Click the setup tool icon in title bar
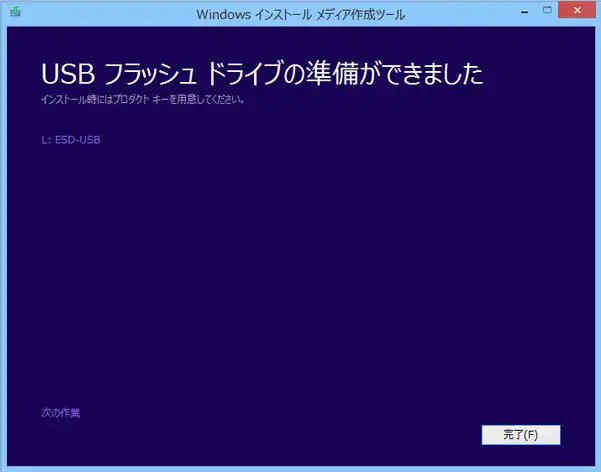 [15, 12]
